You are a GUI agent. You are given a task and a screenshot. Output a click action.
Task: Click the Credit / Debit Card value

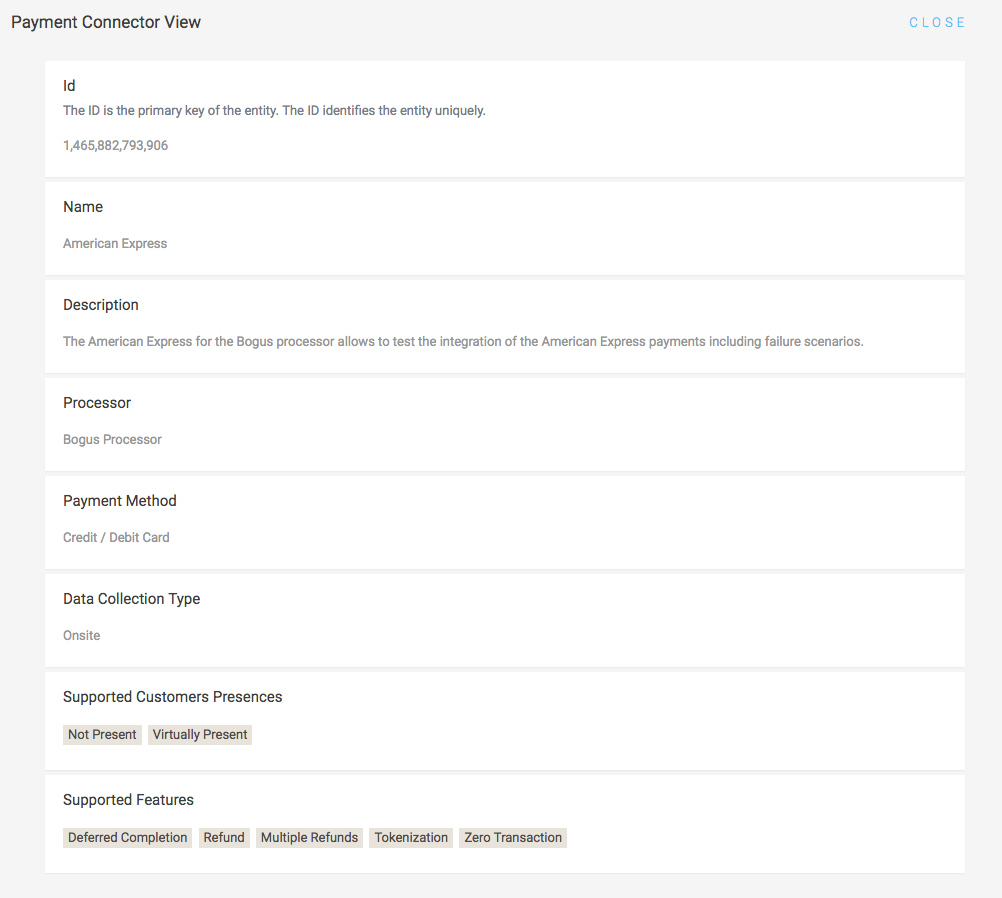[116, 538]
